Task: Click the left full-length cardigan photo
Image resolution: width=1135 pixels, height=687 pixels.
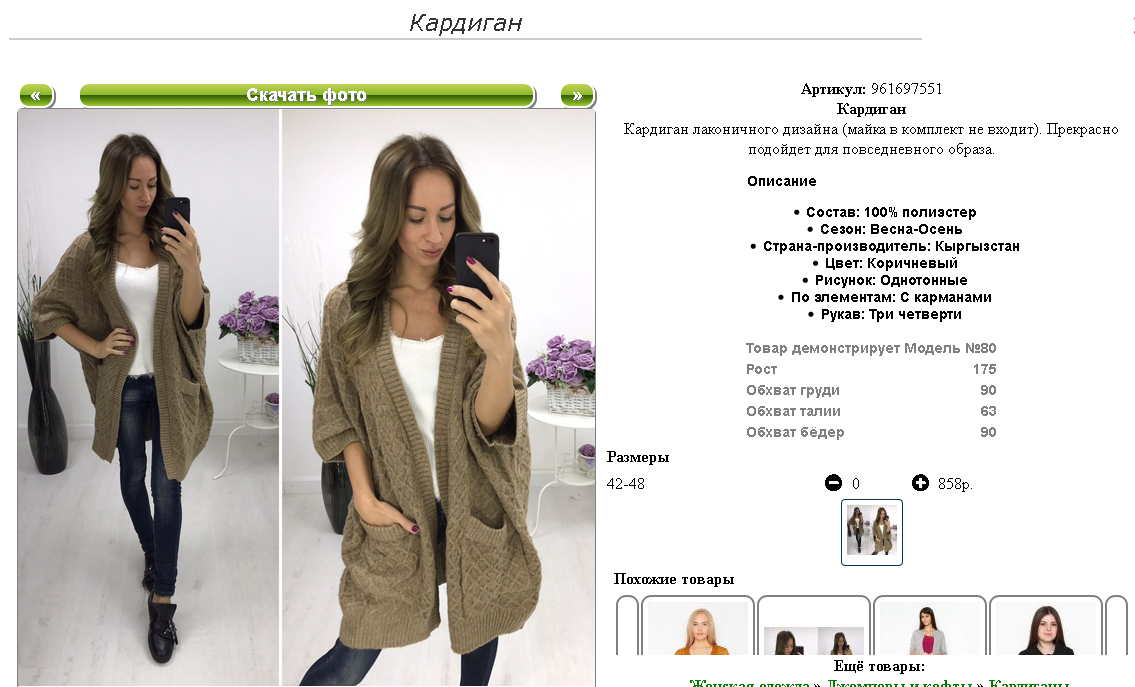Action: pyautogui.click(x=148, y=397)
